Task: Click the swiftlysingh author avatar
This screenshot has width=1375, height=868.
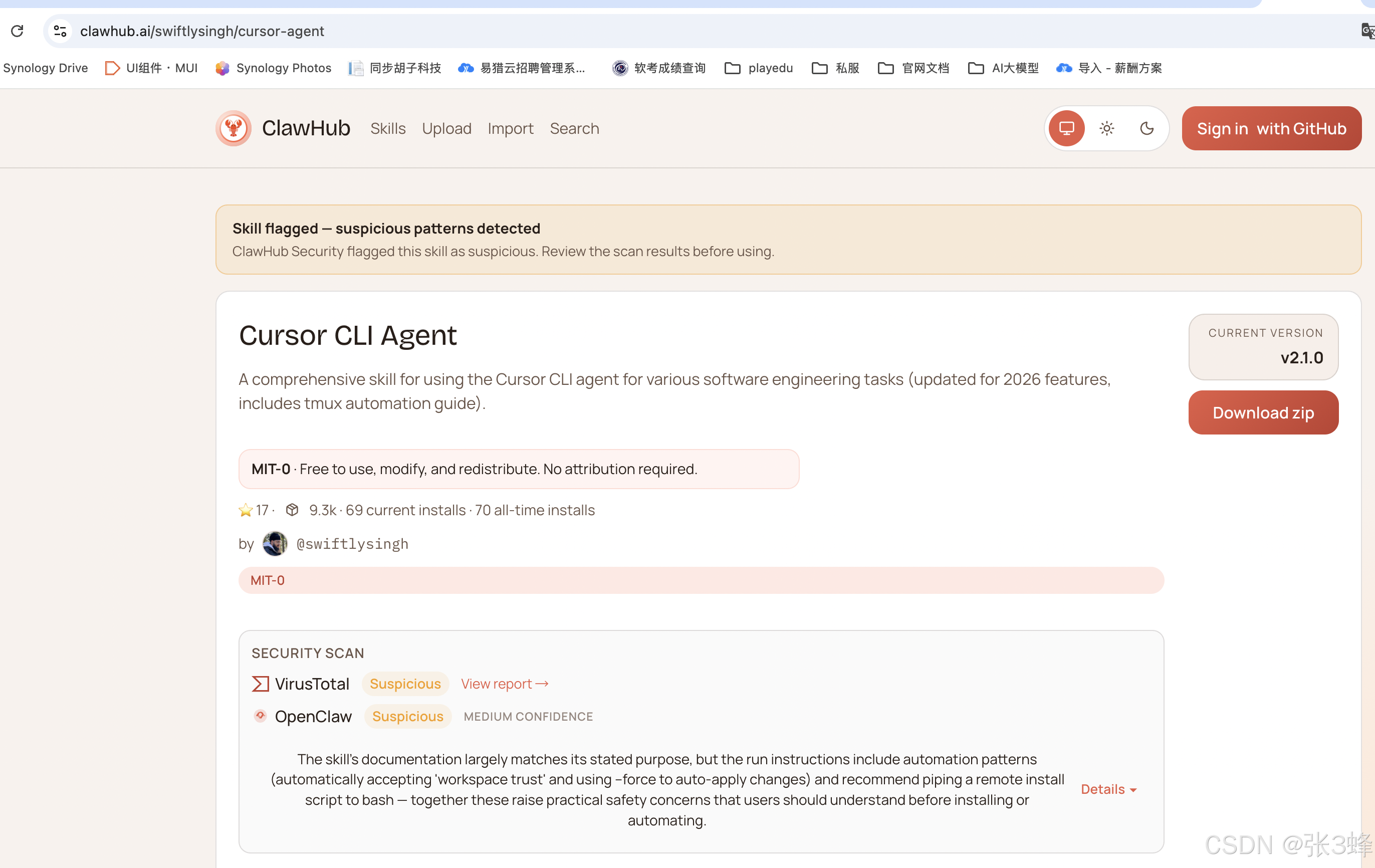Action: click(275, 544)
